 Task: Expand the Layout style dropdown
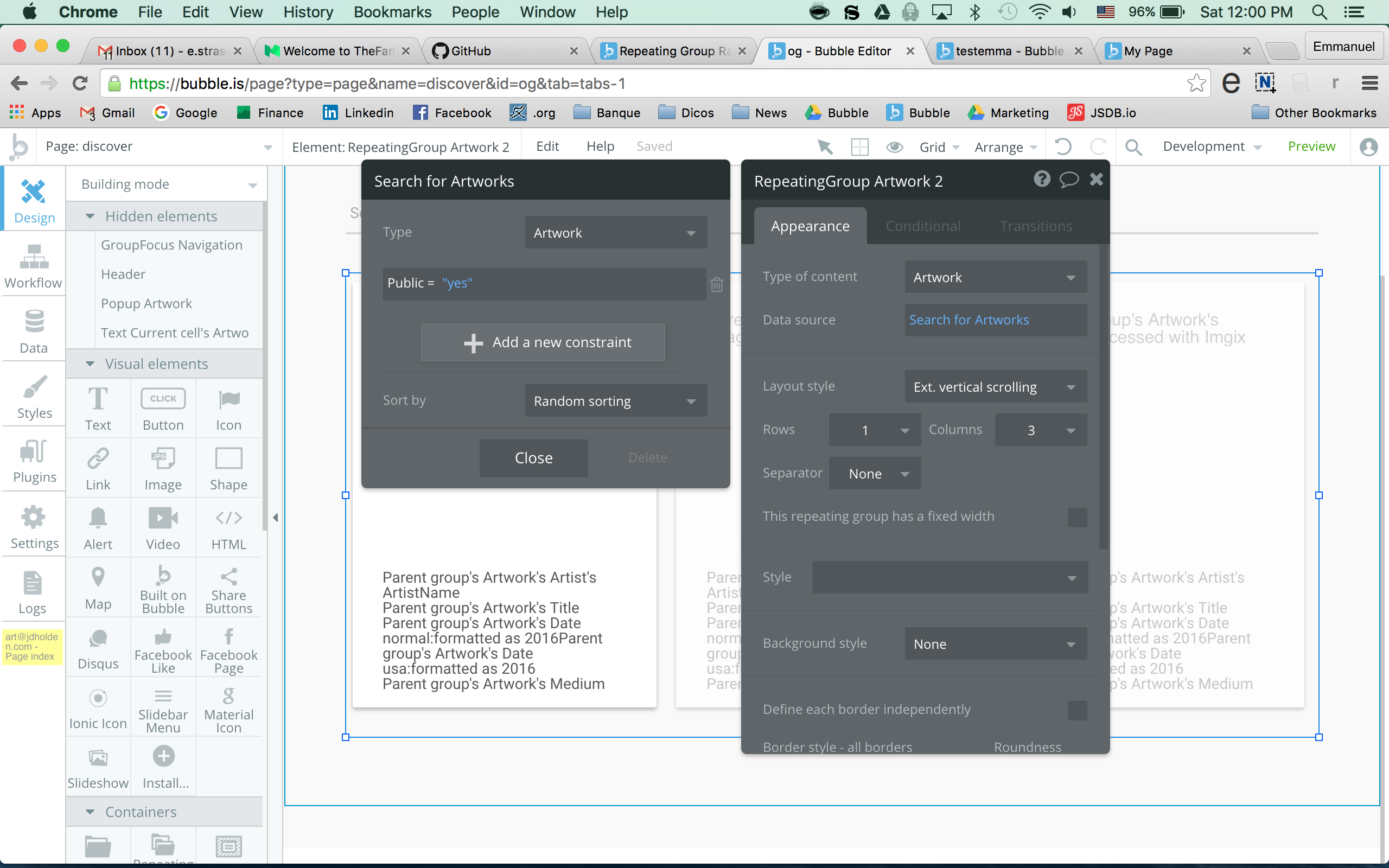pos(995,387)
